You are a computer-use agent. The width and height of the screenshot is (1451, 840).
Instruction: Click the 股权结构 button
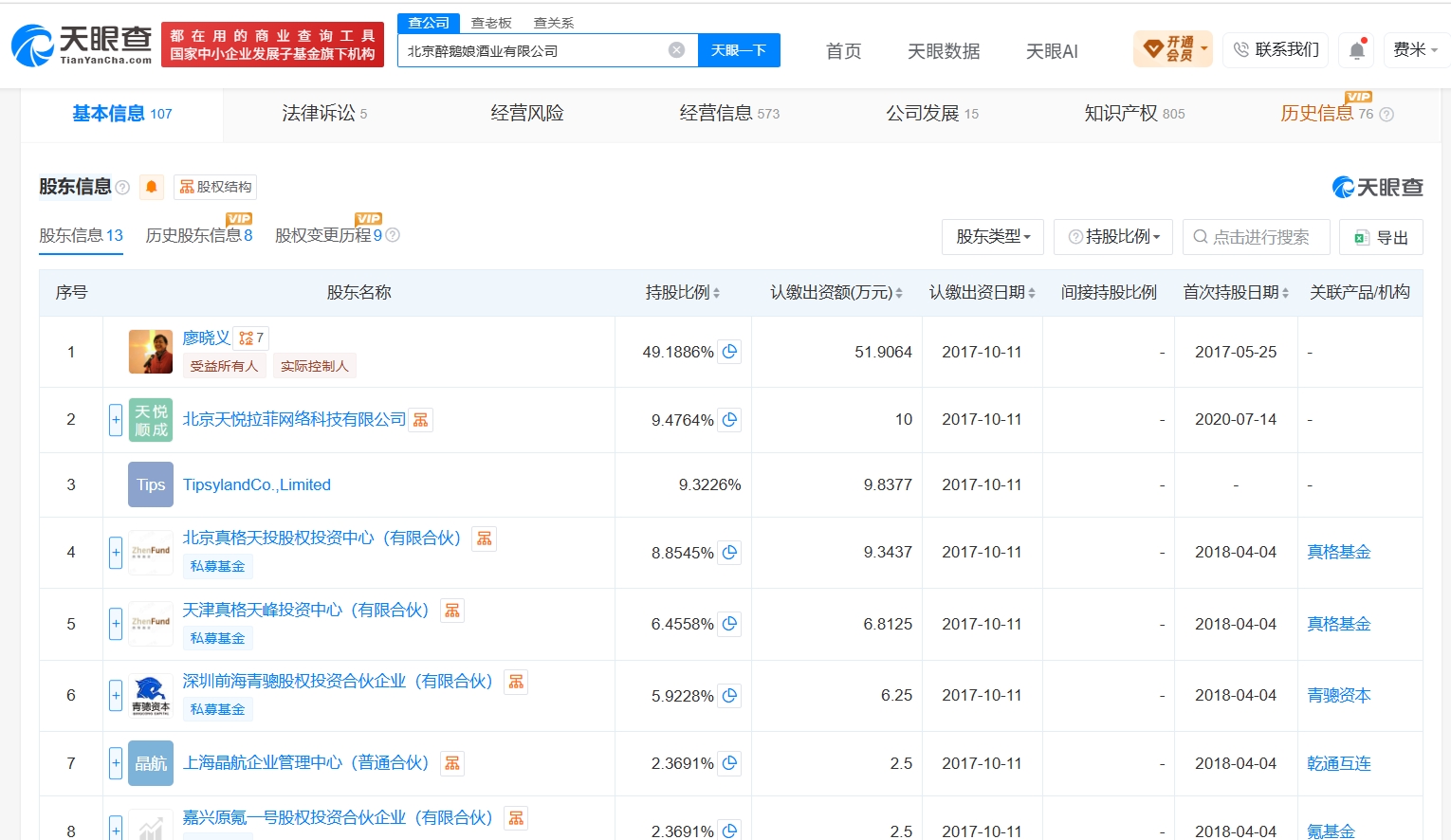215,187
